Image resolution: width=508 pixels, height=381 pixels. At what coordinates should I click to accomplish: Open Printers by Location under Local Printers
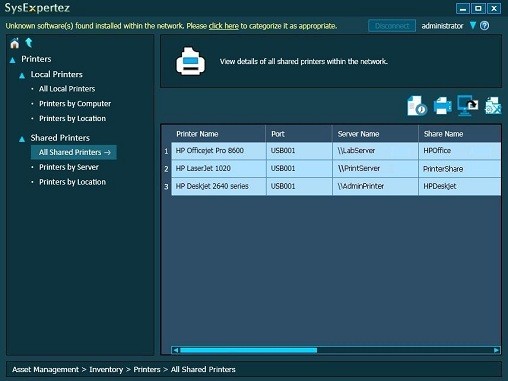72,119
